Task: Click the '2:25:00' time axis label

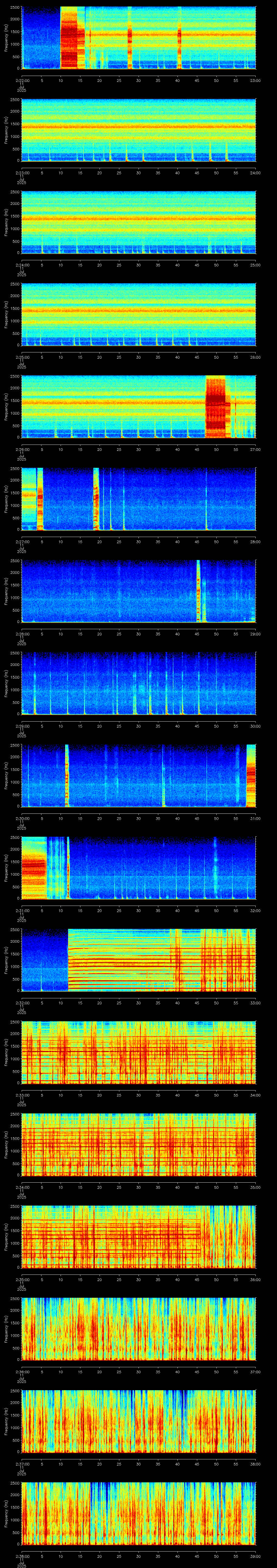Action: [x=22, y=357]
